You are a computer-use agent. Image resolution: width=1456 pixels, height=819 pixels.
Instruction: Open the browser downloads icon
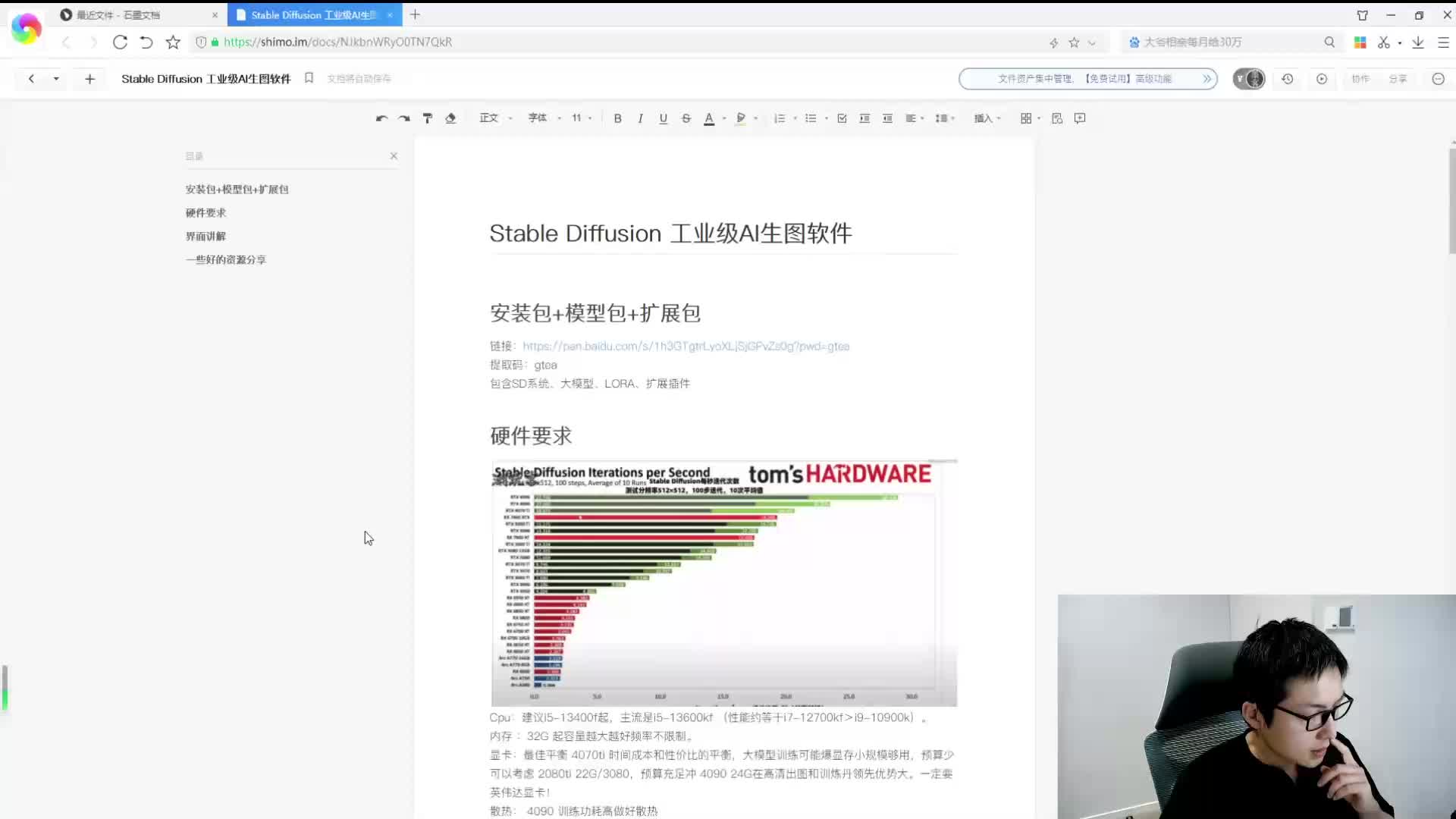(x=1418, y=42)
